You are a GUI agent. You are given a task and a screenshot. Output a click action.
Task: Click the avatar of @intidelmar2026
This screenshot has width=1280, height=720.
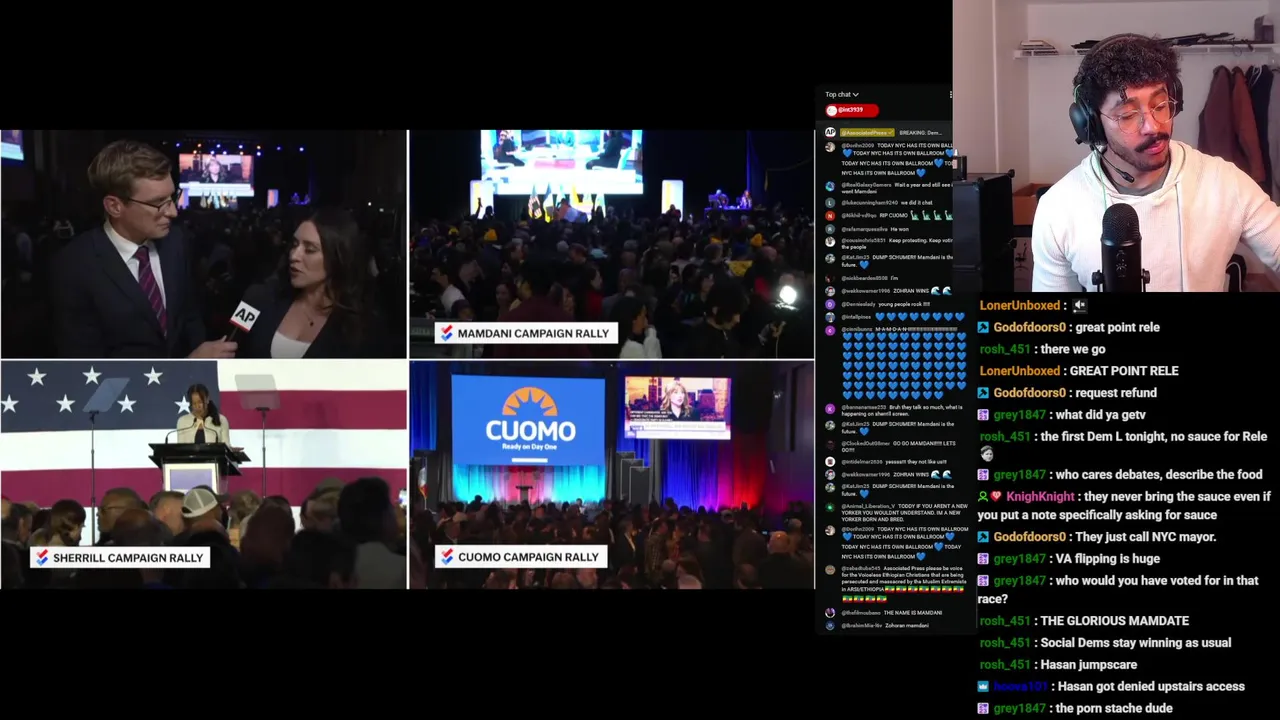click(x=830, y=462)
